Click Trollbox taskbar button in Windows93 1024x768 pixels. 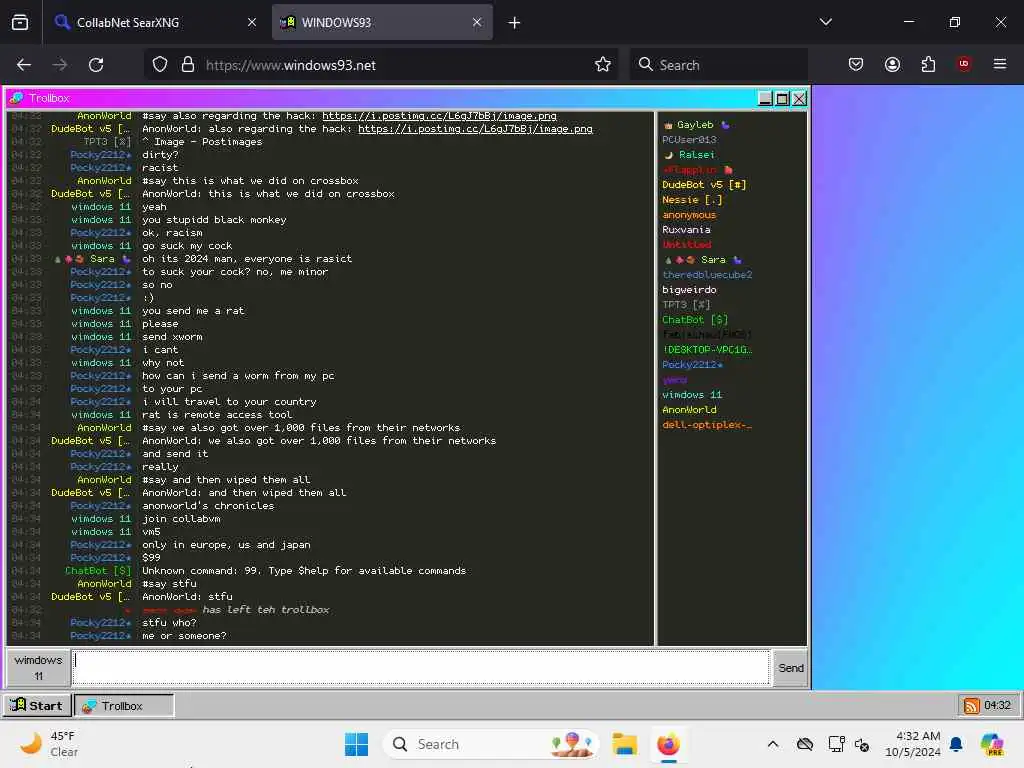124,705
